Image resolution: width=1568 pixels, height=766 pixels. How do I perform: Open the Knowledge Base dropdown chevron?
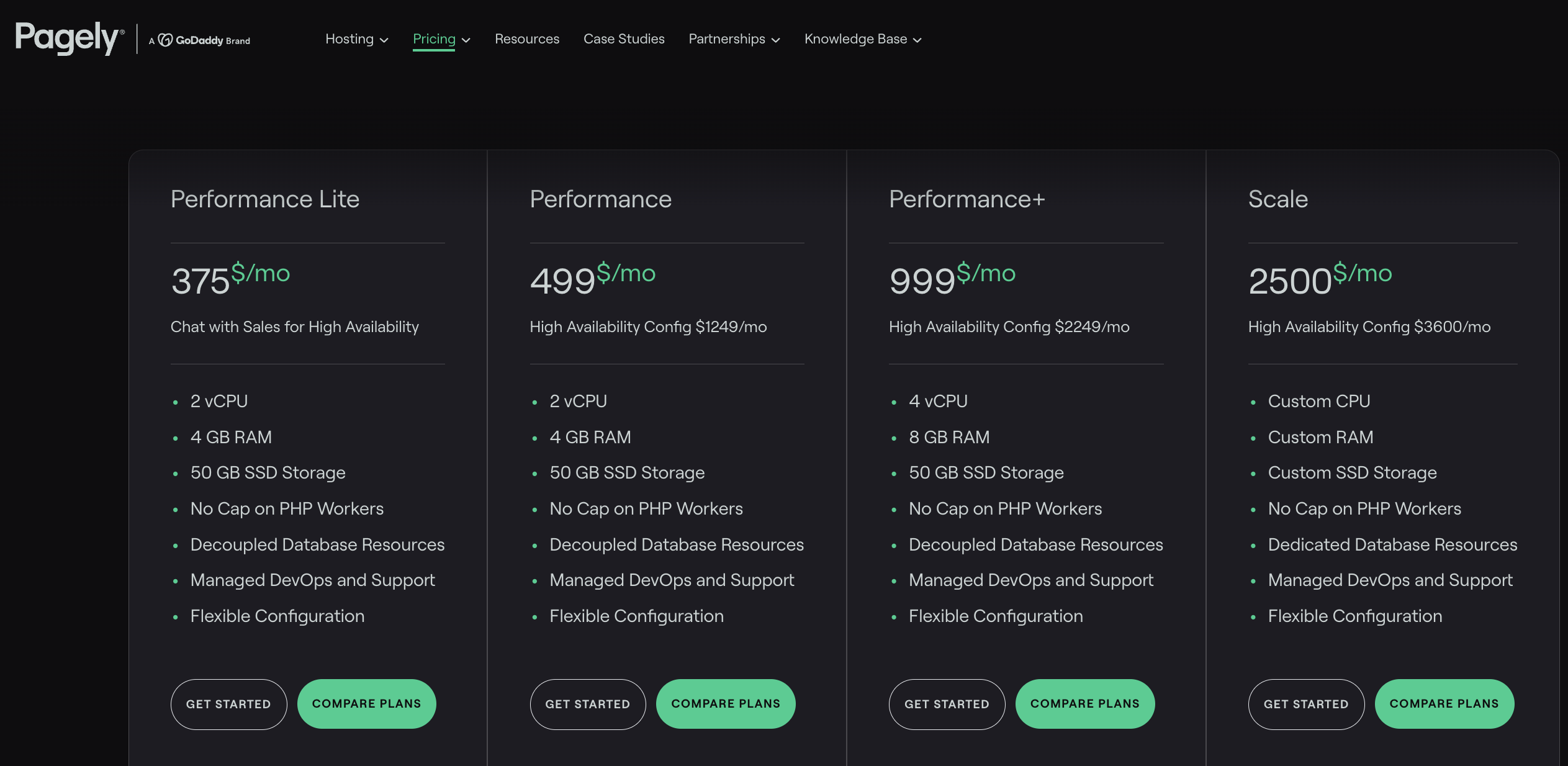917,40
